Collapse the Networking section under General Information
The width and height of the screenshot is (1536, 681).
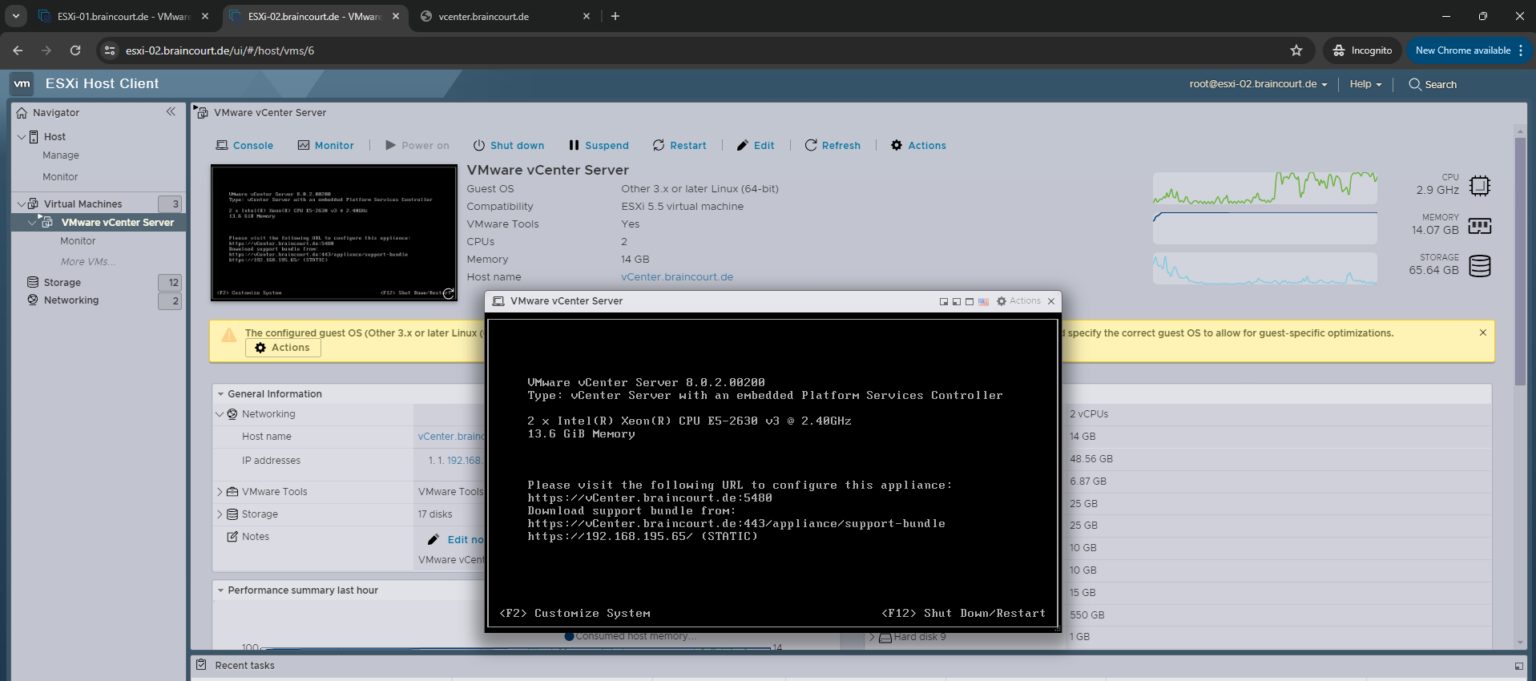[218, 413]
